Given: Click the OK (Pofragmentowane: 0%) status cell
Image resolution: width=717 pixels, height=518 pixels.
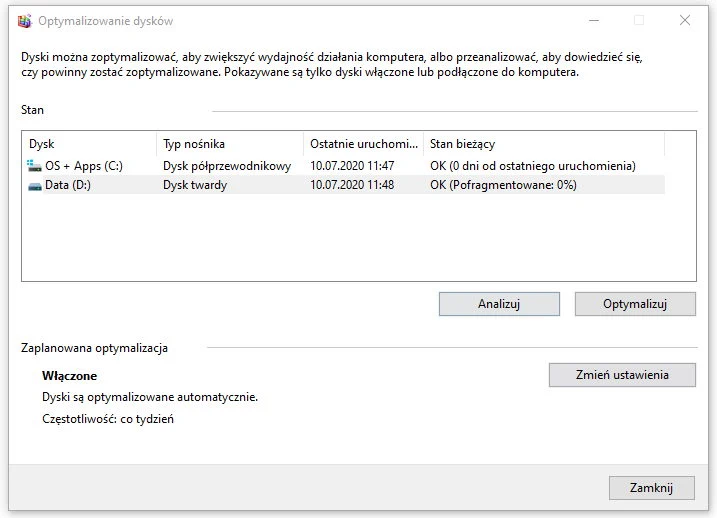Looking at the screenshot, I should (x=503, y=185).
